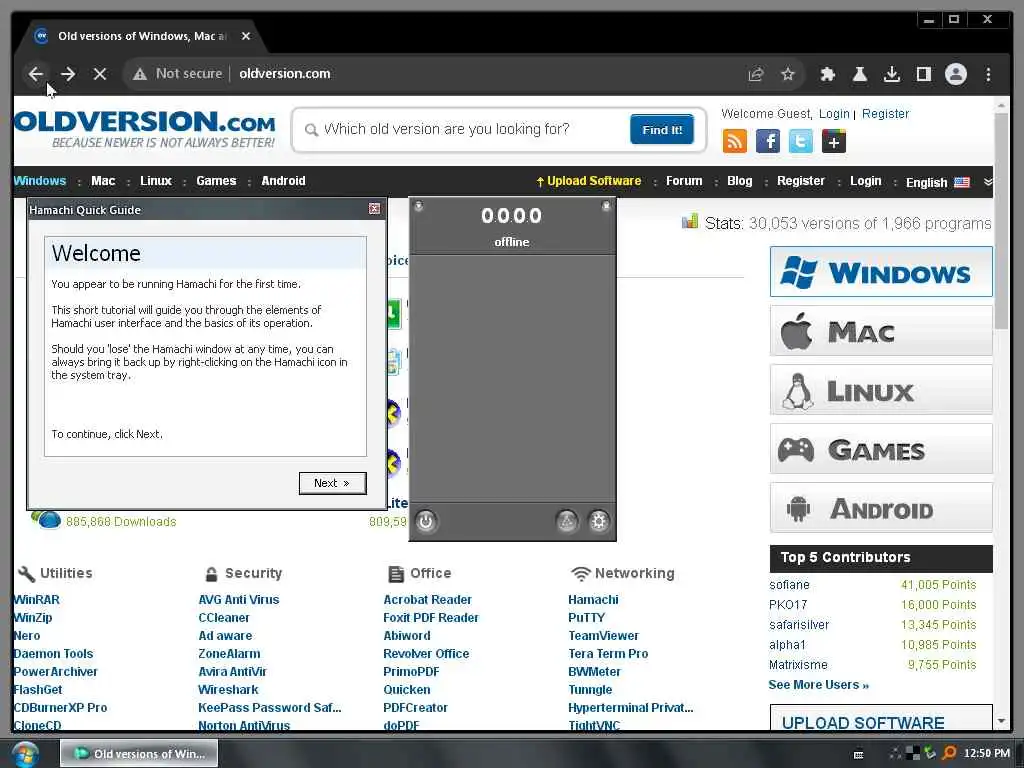Toggle the side panel icon
This screenshot has height=768, width=1024.
coord(924,74)
